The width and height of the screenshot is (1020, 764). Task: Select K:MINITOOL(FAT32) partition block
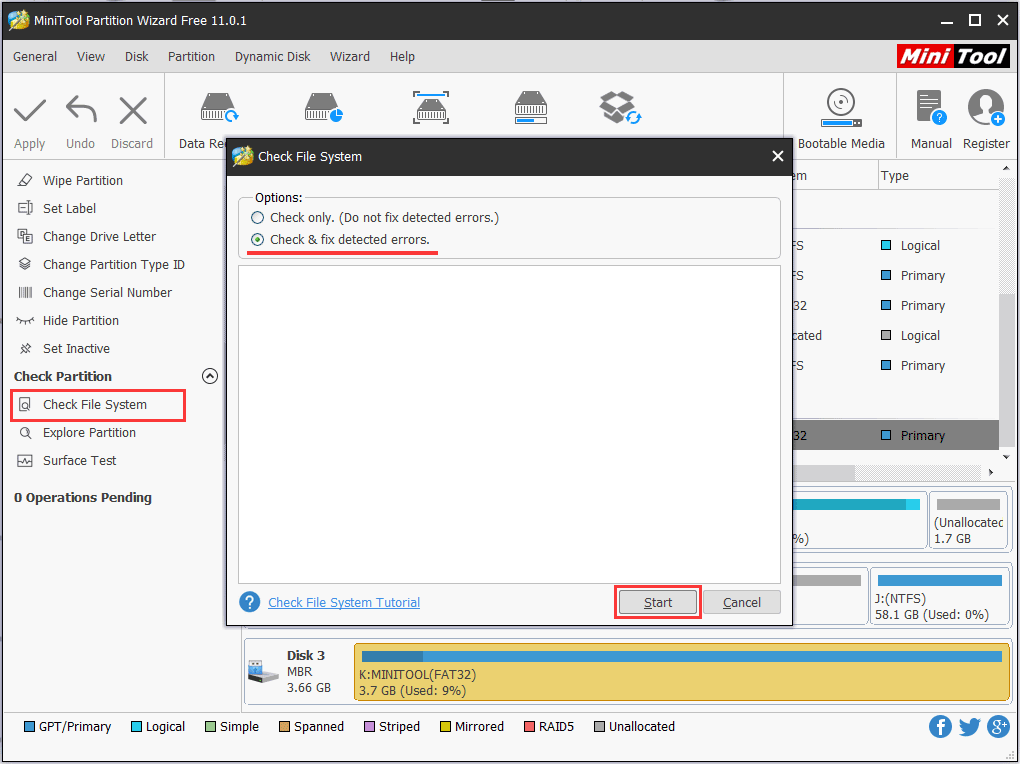pos(681,672)
